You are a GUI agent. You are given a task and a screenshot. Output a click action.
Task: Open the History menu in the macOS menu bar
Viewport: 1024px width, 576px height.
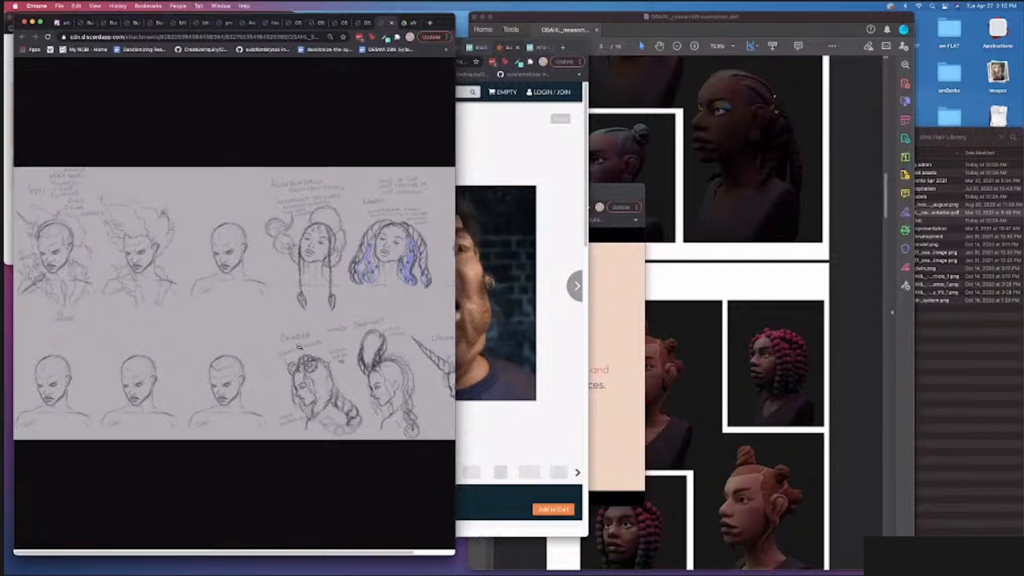click(118, 6)
